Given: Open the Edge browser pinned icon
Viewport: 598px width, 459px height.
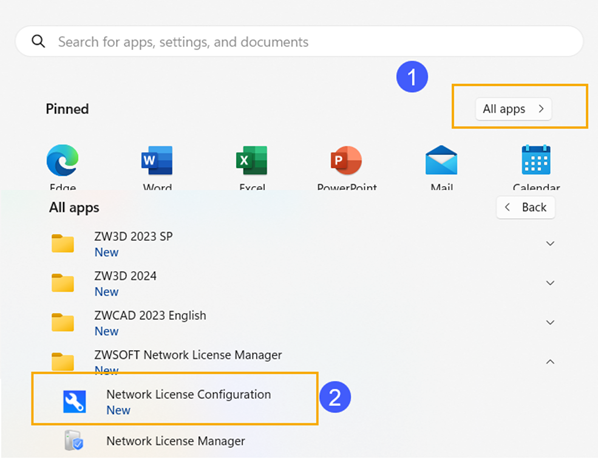Looking at the screenshot, I should pyautogui.click(x=63, y=160).
